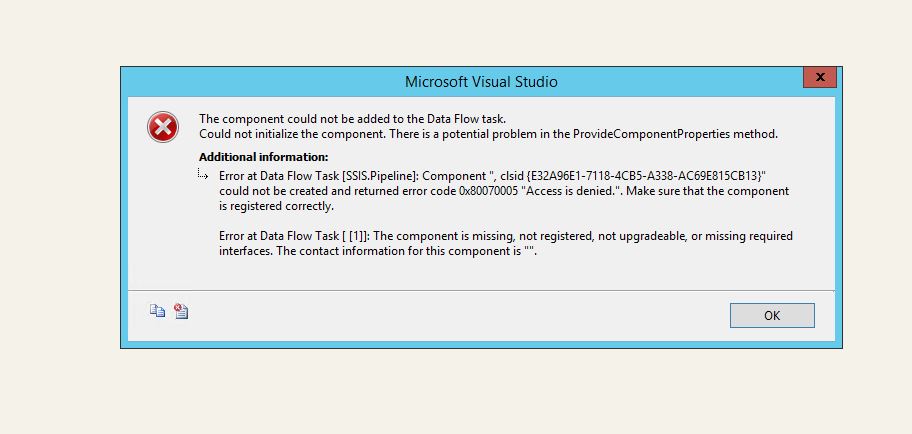912x434 pixels.
Task: Copy the message text with the copy icon
Action: pos(157,311)
